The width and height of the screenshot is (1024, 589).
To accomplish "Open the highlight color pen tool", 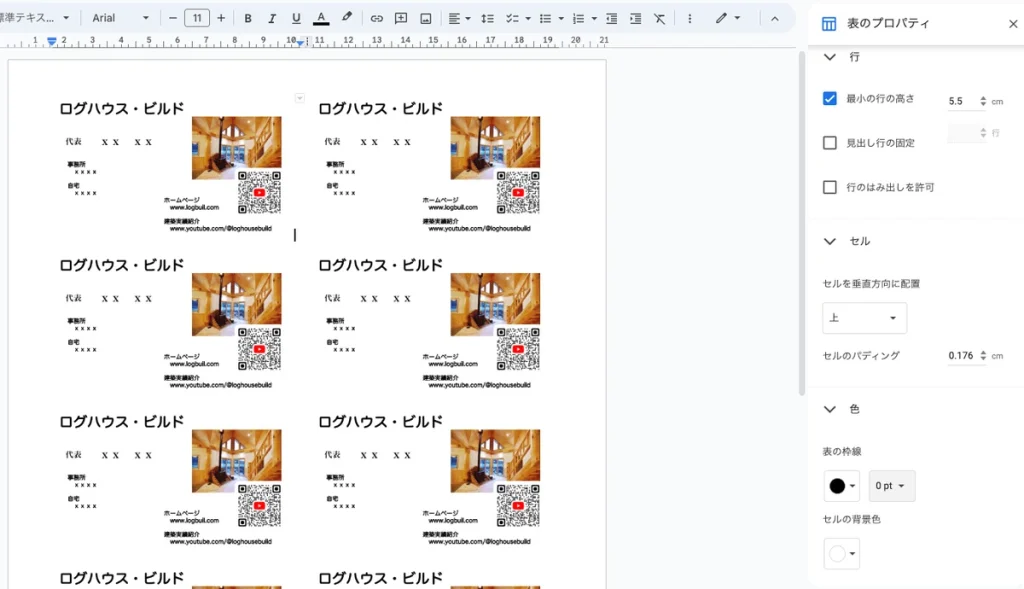I will click(347, 18).
